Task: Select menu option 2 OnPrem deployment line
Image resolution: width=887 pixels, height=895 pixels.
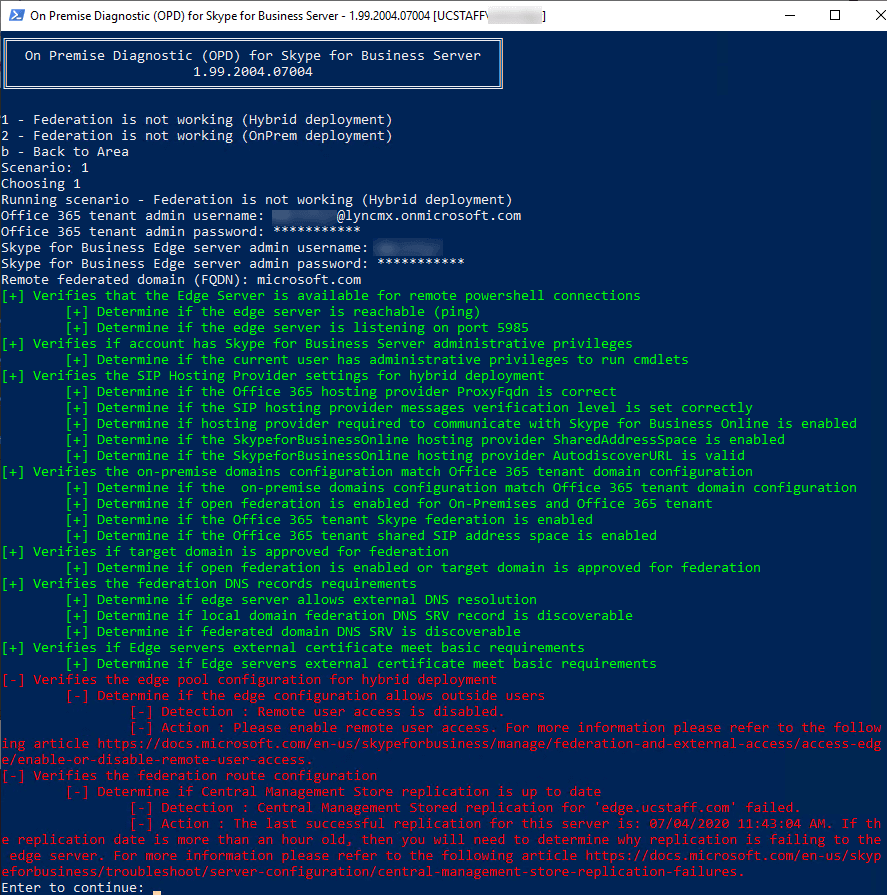Action: [196, 136]
